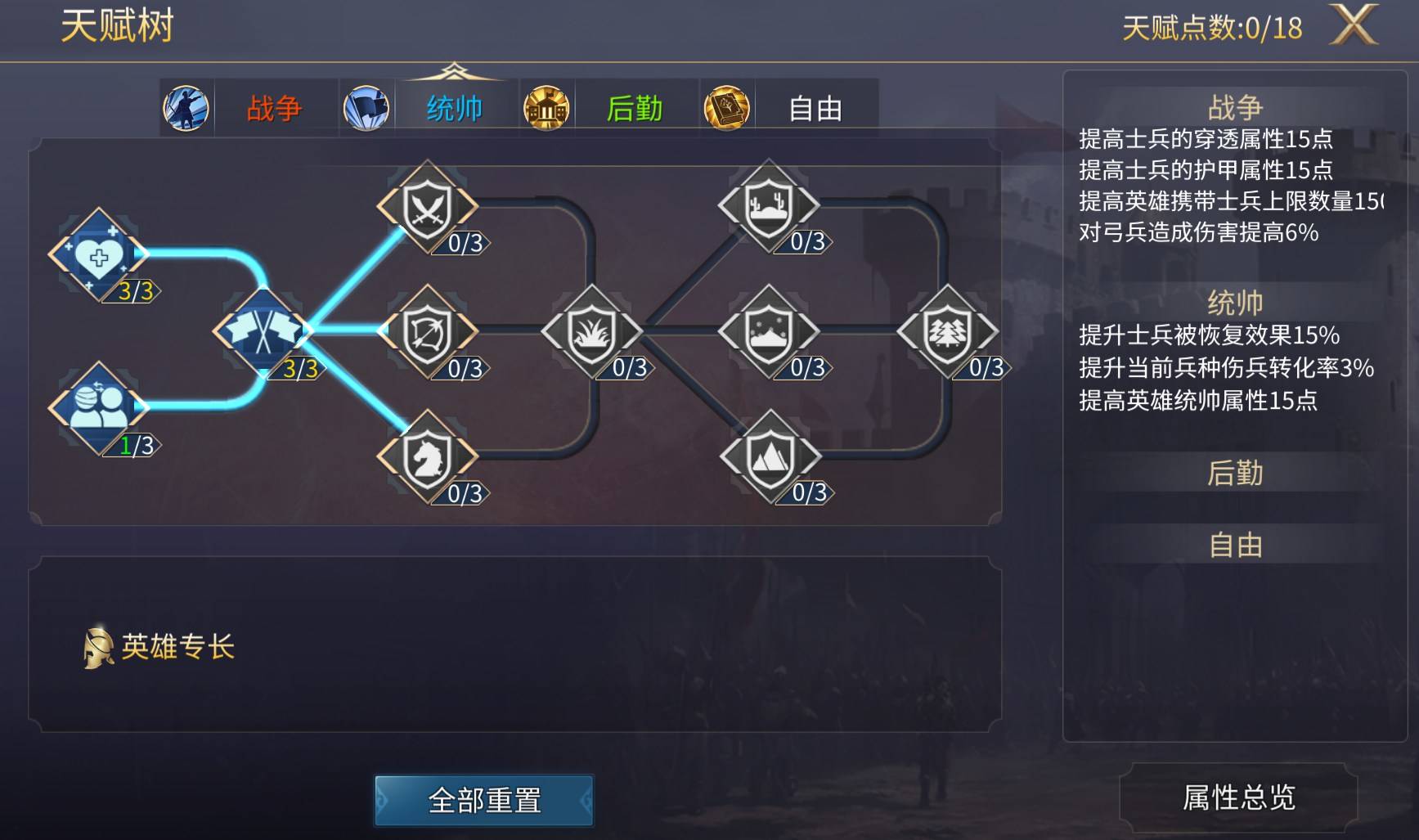This screenshot has width=1419, height=840.
Task: Expand the 后勤 section in summary panel
Action: [1235, 473]
